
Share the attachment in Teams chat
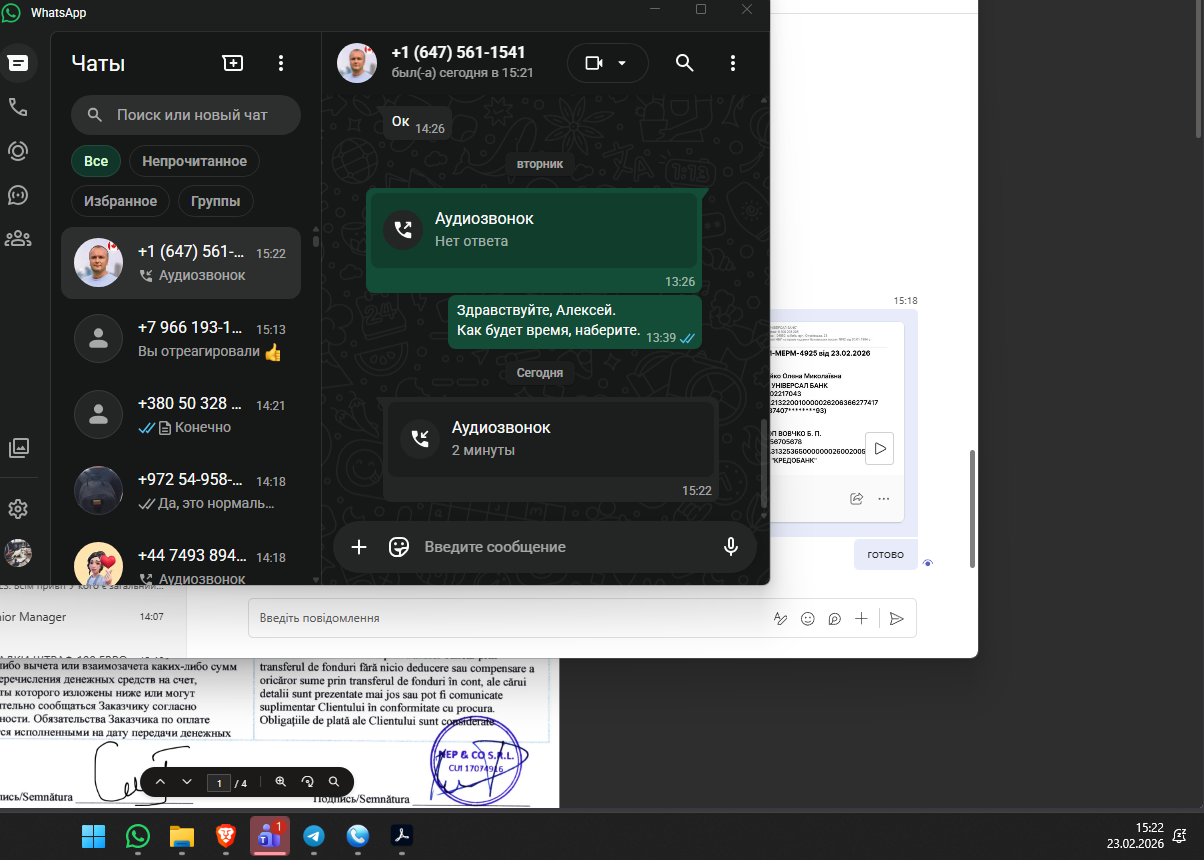(x=857, y=498)
